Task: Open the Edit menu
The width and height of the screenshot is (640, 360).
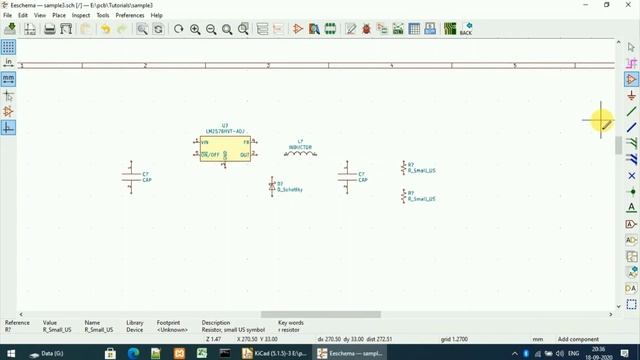Action: point(23,15)
